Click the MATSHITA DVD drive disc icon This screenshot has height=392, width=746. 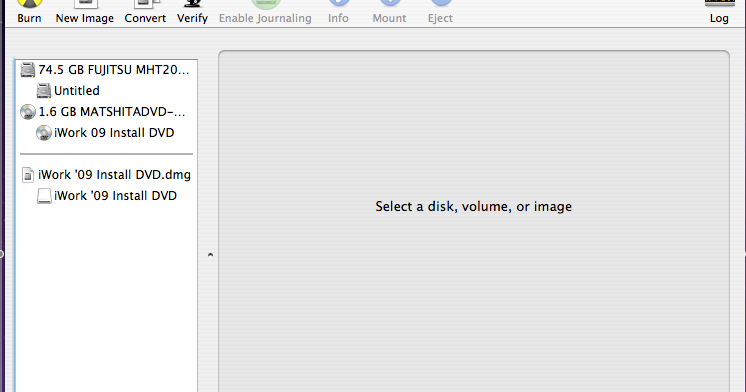pyautogui.click(x=28, y=112)
